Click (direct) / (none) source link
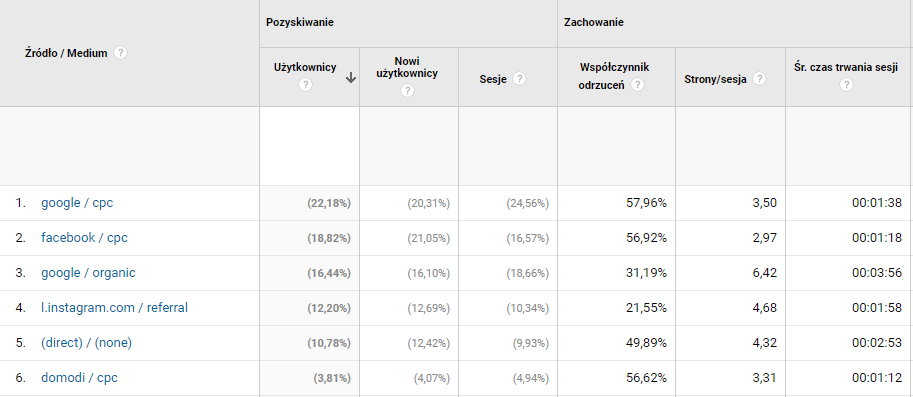Viewport: 913px width, 397px height. (86, 343)
